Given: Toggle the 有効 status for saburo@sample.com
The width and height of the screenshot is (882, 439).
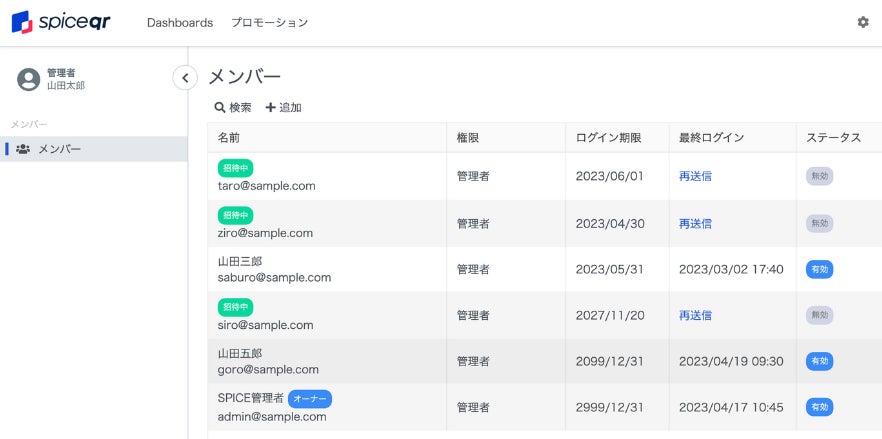Looking at the screenshot, I should (819, 269).
